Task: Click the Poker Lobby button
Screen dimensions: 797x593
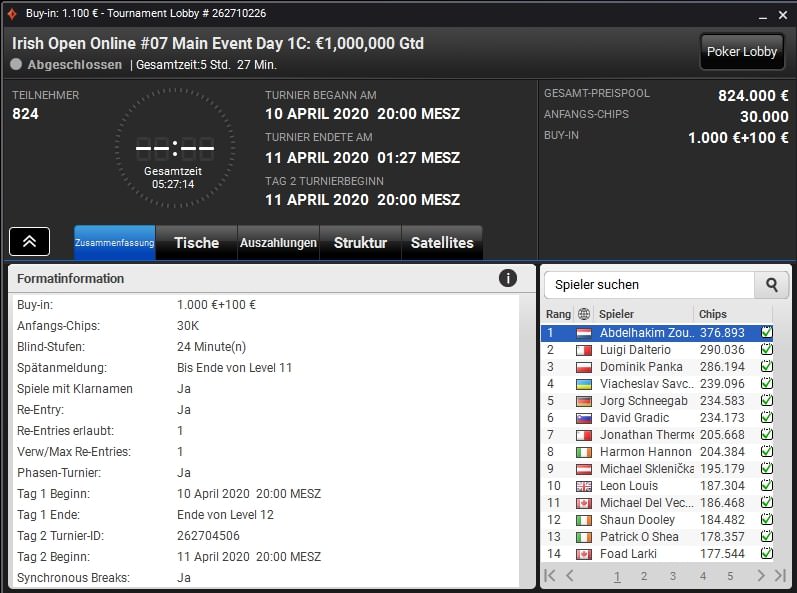Action: click(741, 52)
